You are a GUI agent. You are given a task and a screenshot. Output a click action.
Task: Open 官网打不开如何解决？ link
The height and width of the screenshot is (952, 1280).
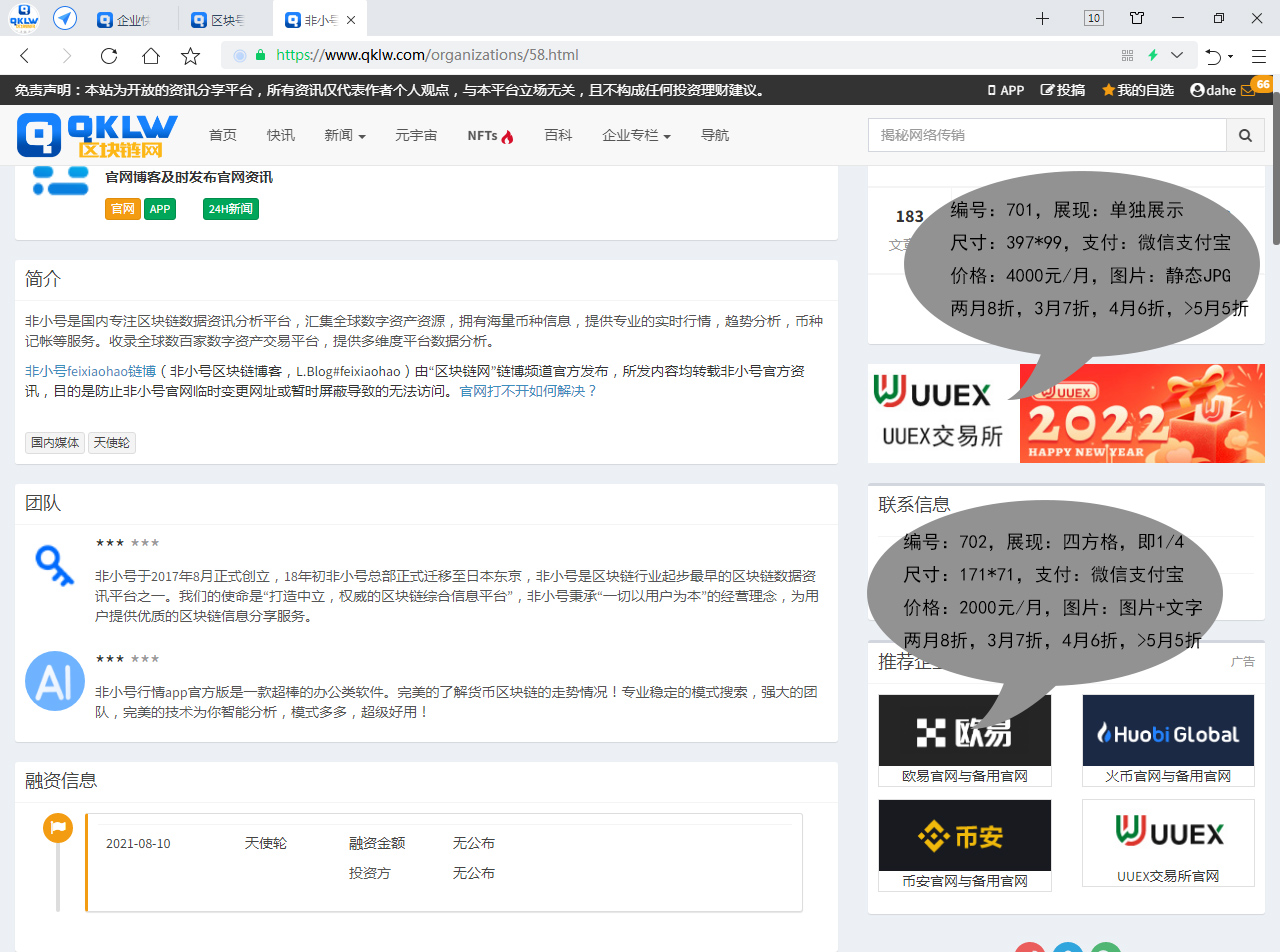point(528,391)
